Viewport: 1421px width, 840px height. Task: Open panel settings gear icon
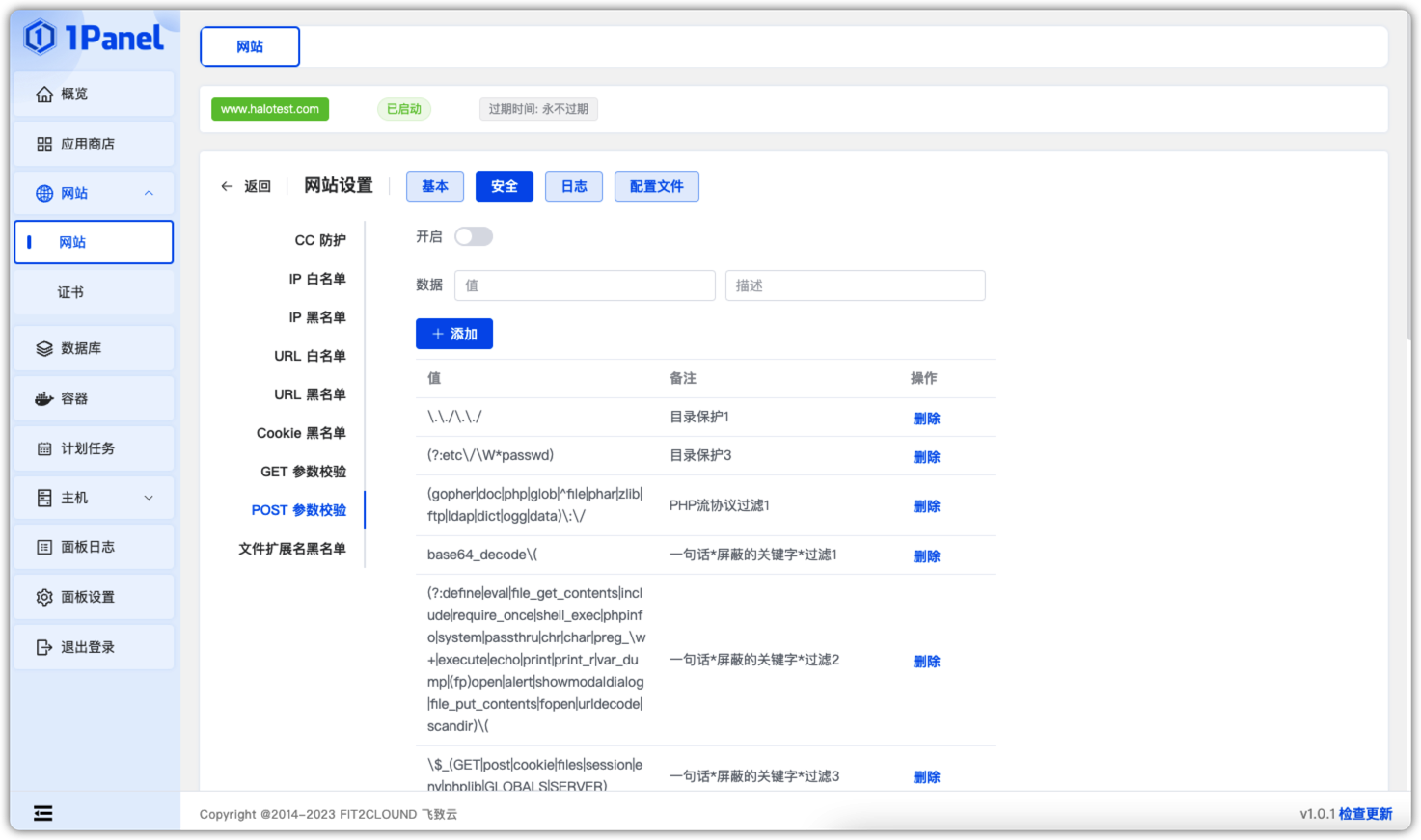click(x=44, y=597)
